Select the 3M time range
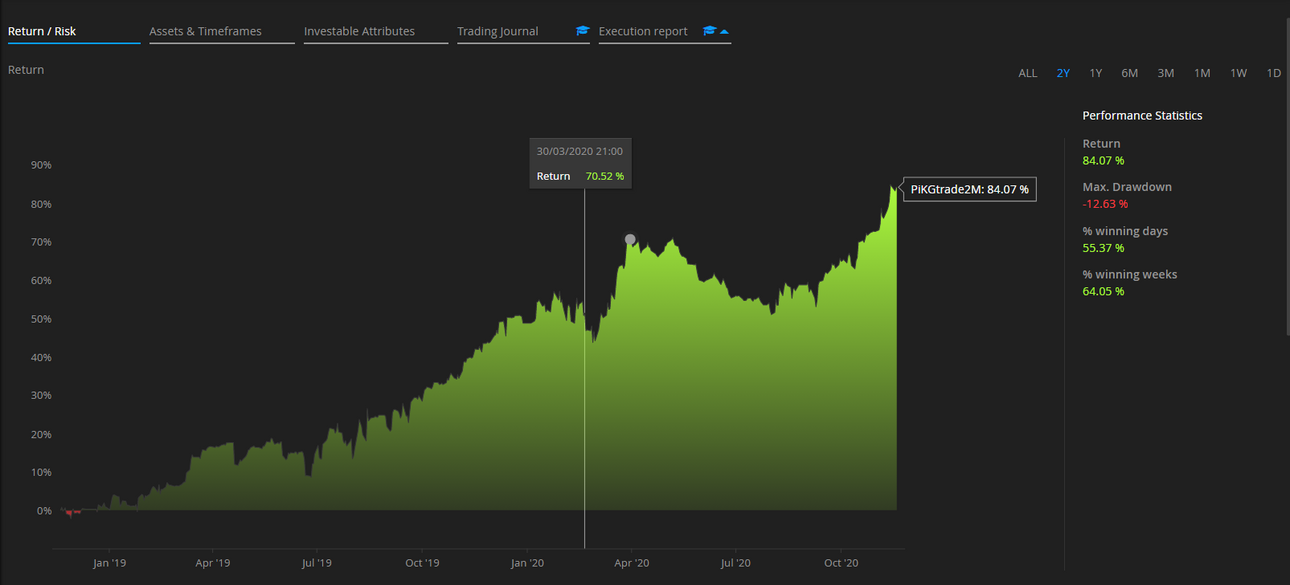This screenshot has height=585, width=1290. [x=1165, y=73]
